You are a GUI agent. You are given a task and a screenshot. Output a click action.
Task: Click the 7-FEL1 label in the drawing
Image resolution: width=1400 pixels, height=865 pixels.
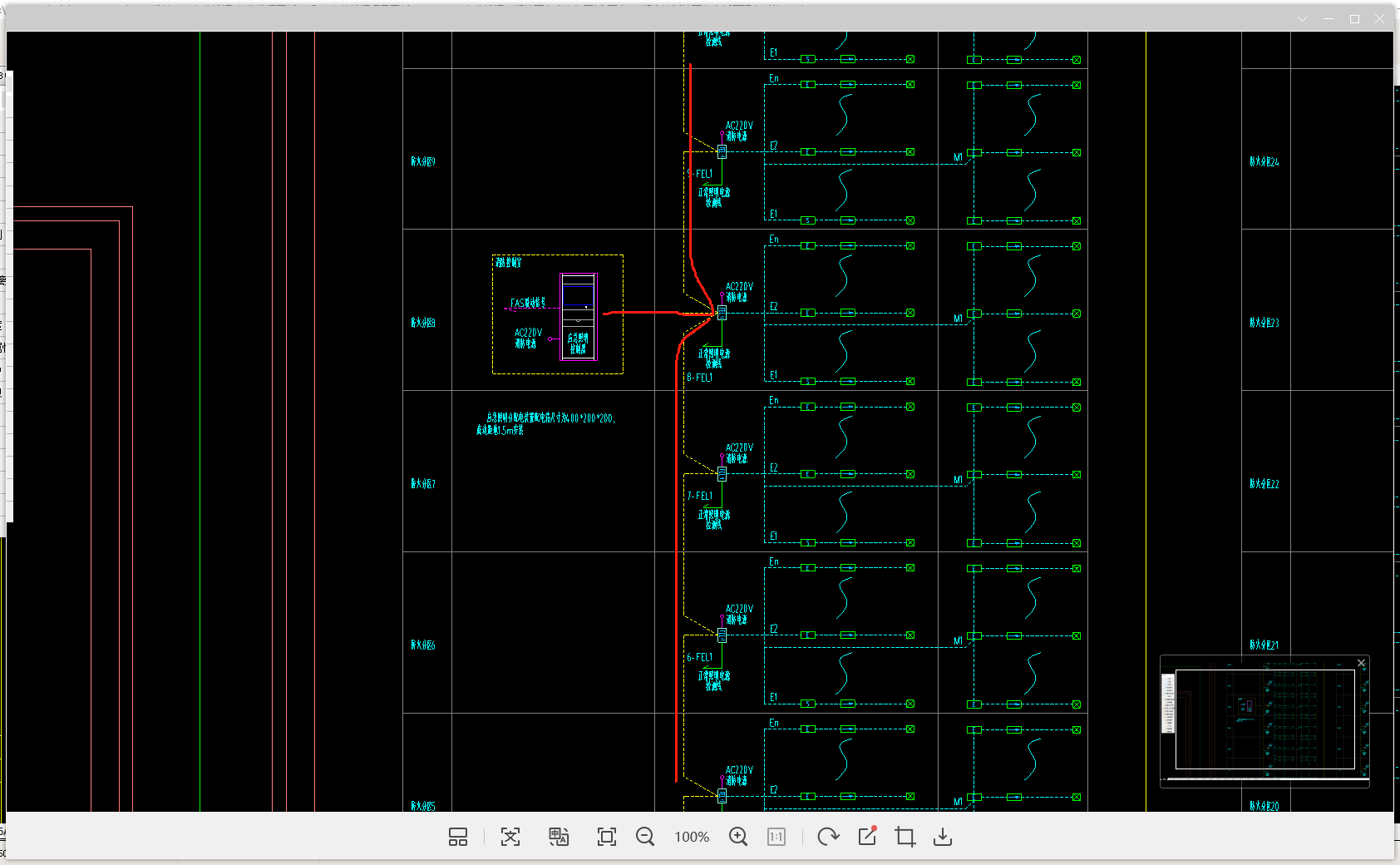coord(699,496)
